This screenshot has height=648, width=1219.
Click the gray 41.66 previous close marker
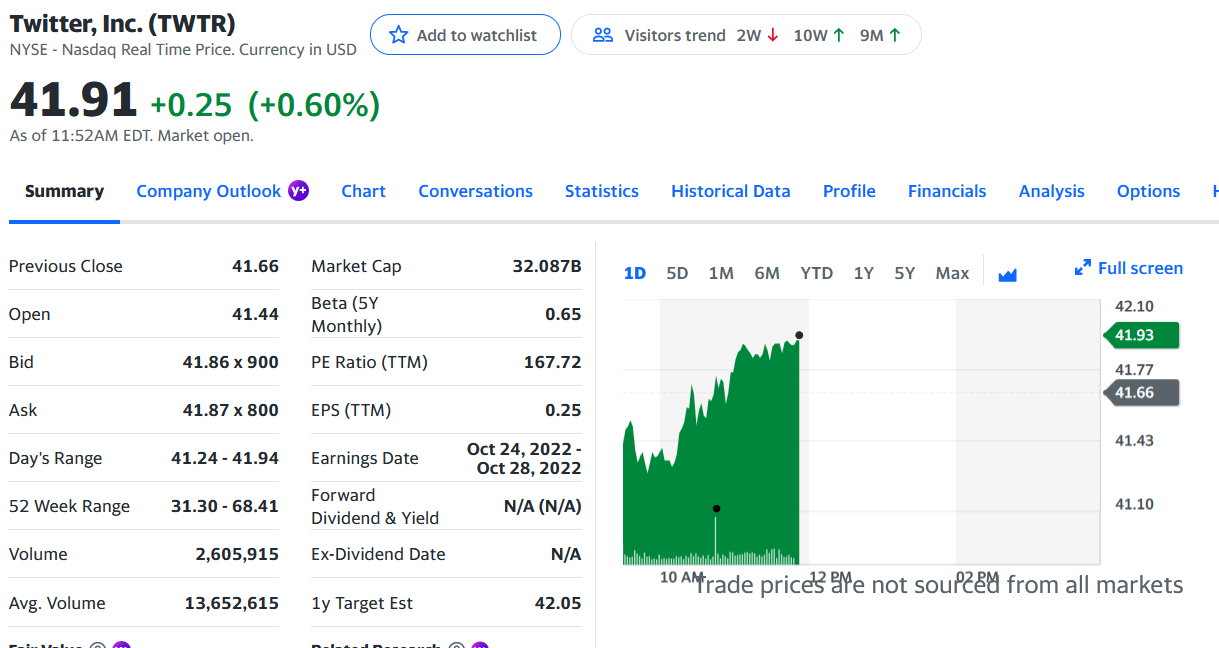(1141, 393)
